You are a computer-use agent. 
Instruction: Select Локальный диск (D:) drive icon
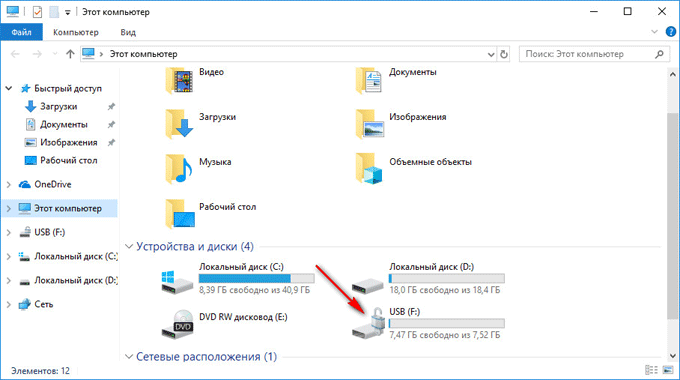(368, 285)
